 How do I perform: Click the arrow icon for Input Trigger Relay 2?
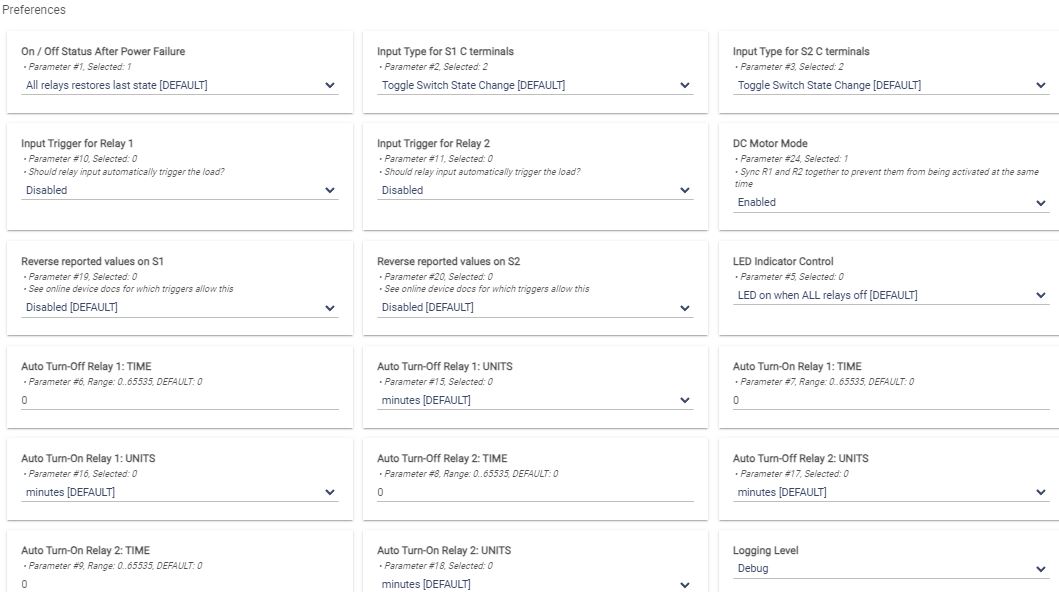tap(685, 190)
